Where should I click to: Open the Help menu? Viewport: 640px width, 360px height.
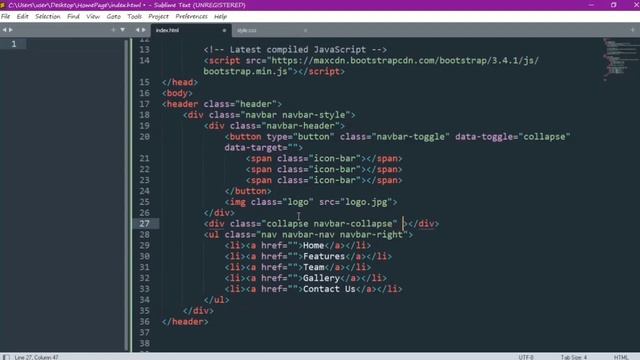tap(220, 16)
